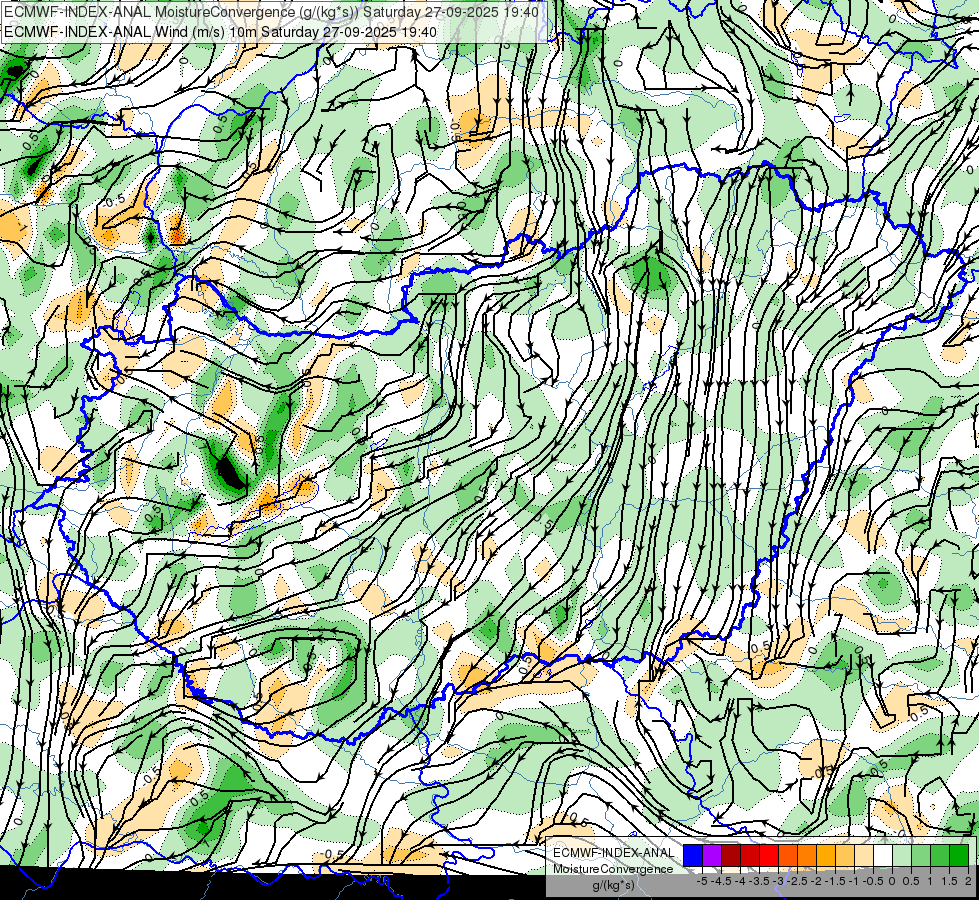
Task: Click the g/(kg*s) unit label in legend
Action: pos(614,885)
